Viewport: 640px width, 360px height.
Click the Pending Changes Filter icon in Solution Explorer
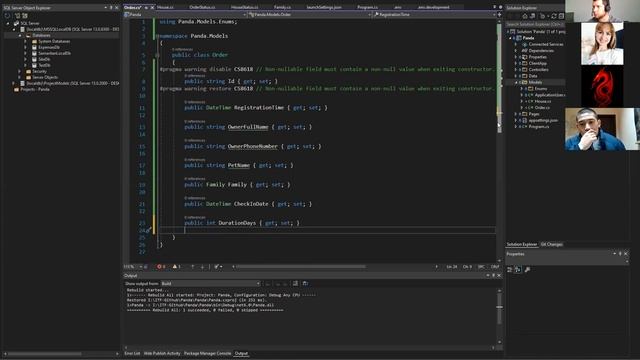tap(542, 16)
